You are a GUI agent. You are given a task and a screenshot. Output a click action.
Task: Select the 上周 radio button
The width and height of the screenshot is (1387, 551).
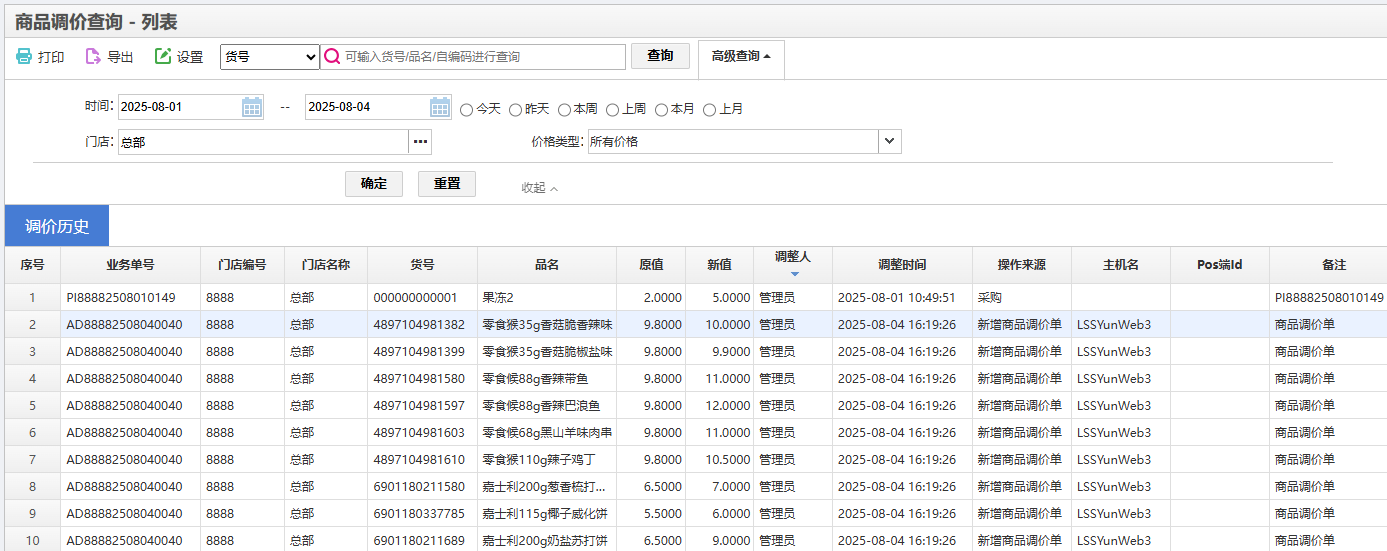(x=613, y=110)
